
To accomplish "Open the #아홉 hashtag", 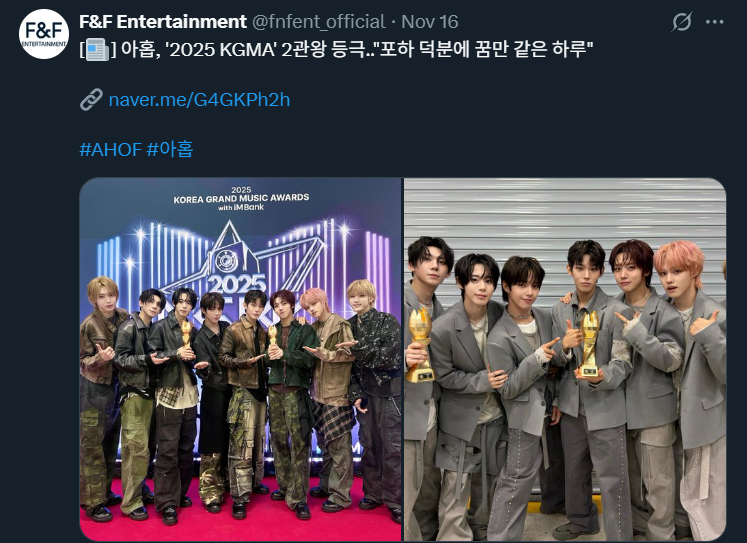I will (170, 150).
